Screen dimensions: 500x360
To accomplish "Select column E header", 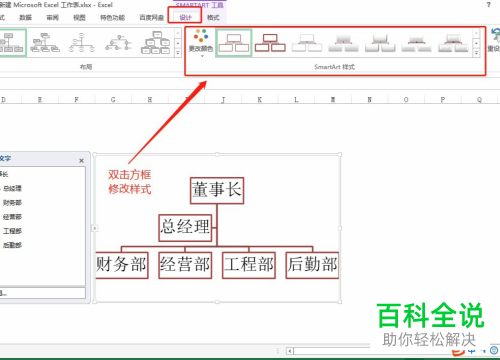I will pos(40,99).
